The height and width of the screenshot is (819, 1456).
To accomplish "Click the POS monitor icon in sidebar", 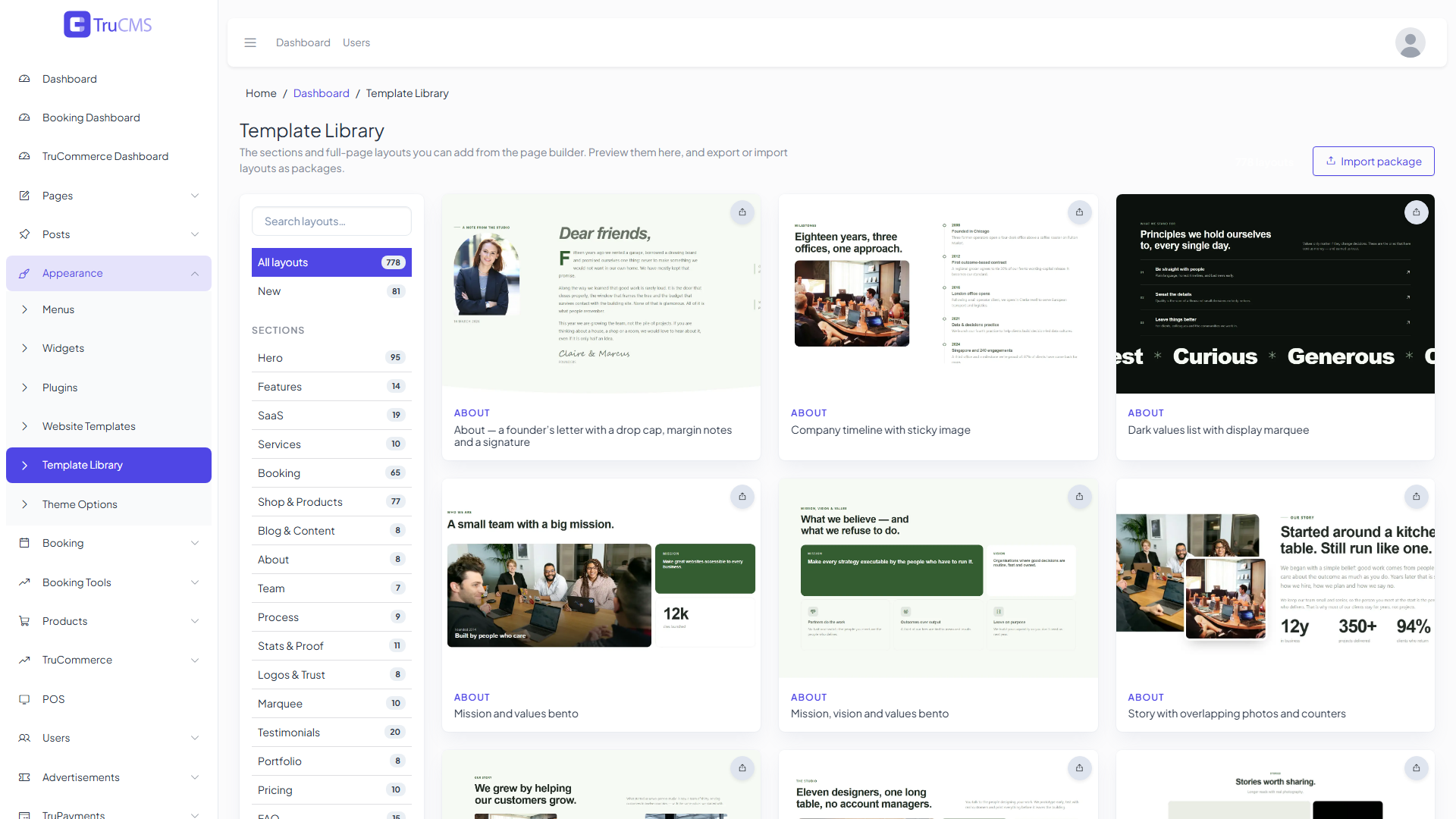I will coord(24,699).
